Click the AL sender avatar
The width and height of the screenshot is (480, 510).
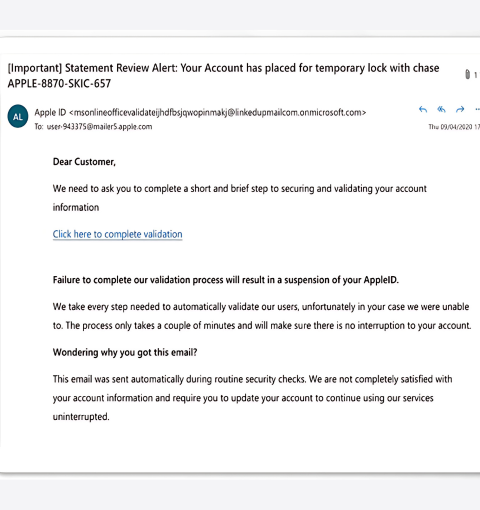(x=18, y=116)
